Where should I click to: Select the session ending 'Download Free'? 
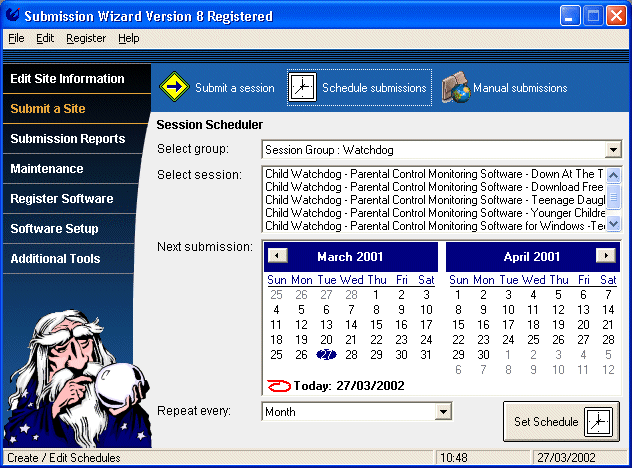click(434, 187)
